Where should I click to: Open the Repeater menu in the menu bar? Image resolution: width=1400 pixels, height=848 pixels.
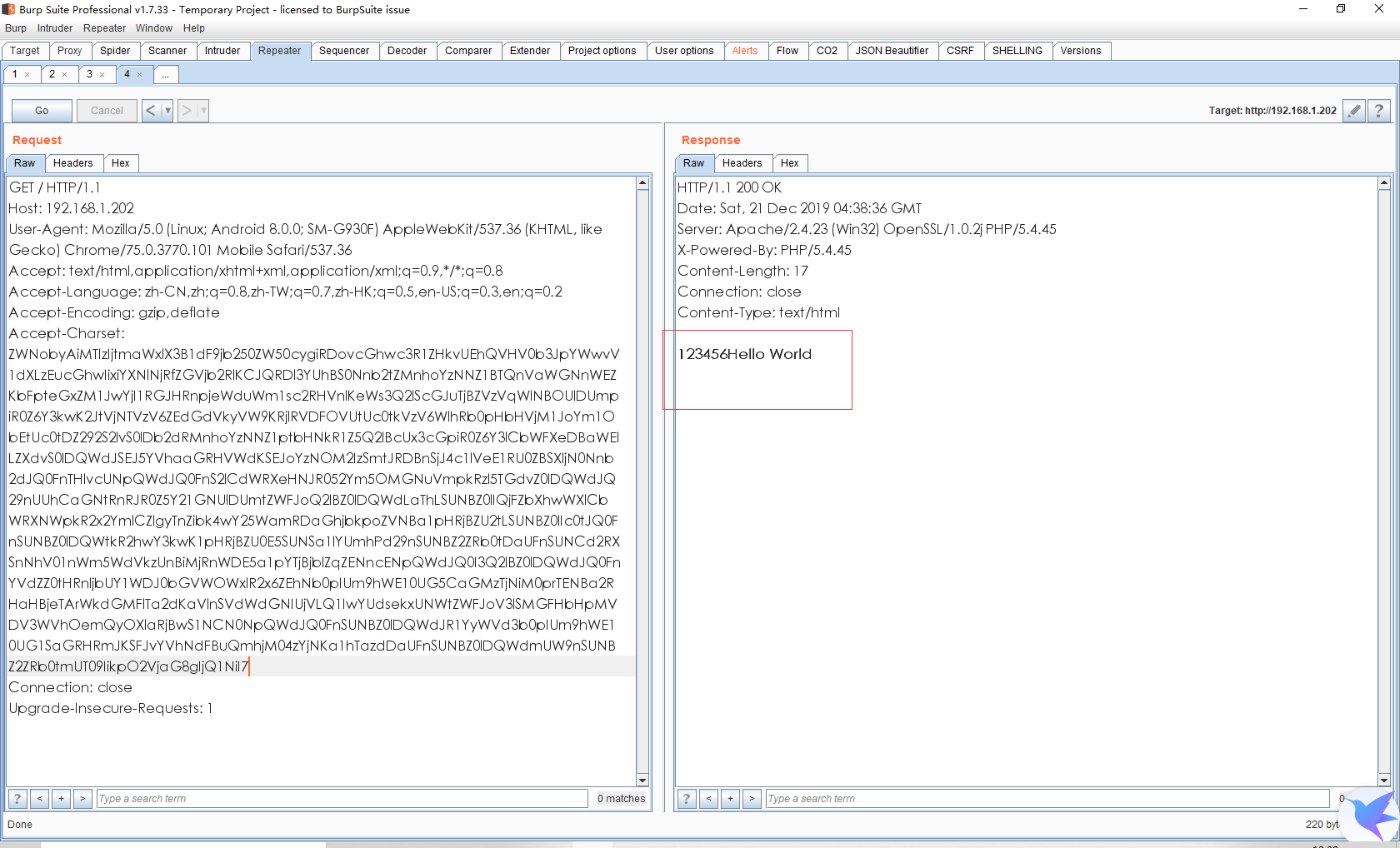click(105, 28)
